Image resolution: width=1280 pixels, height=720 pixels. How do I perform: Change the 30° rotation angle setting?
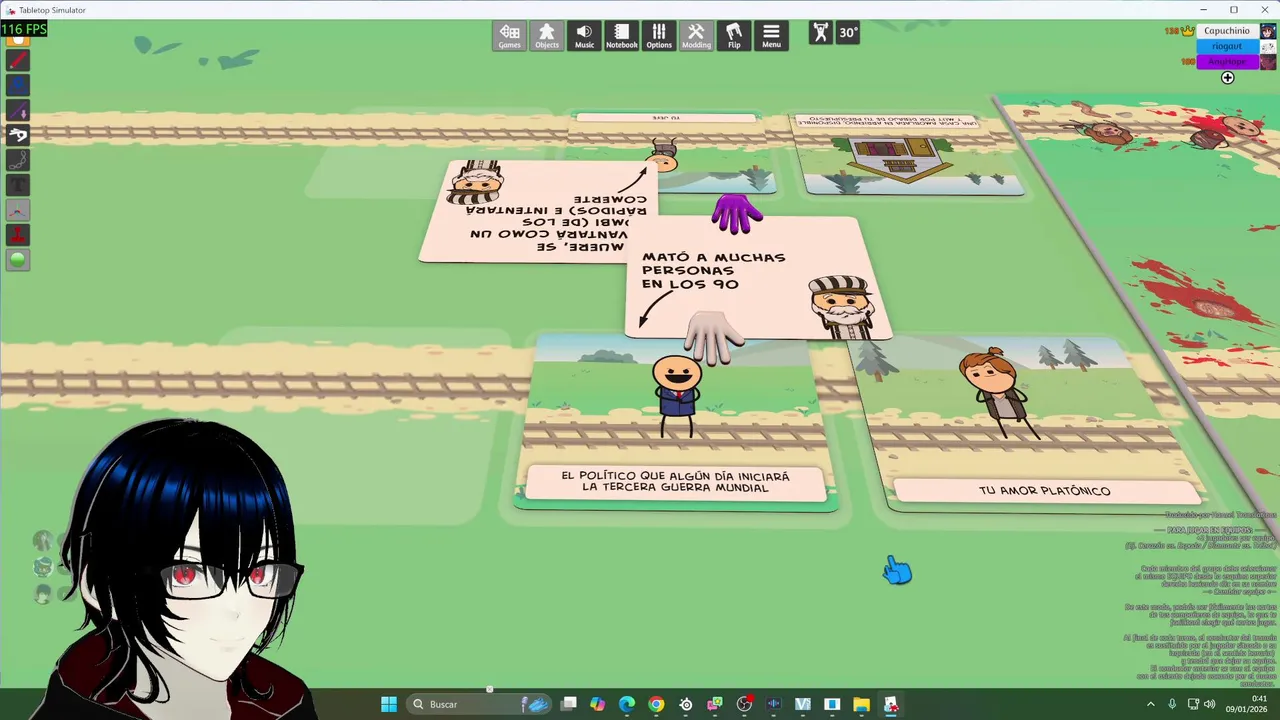coord(848,32)
